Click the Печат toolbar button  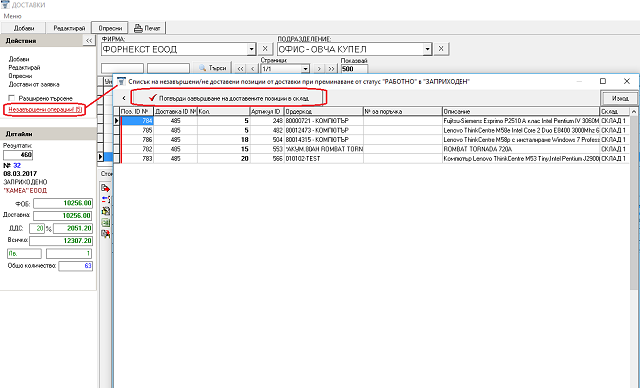[x=148, y=28]
